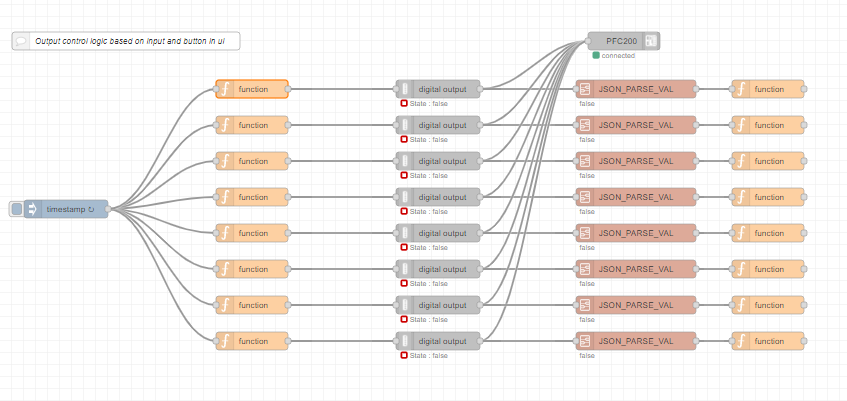Select the second-row left function node
This screenshot has width=847, height=401.
(252, 125)
